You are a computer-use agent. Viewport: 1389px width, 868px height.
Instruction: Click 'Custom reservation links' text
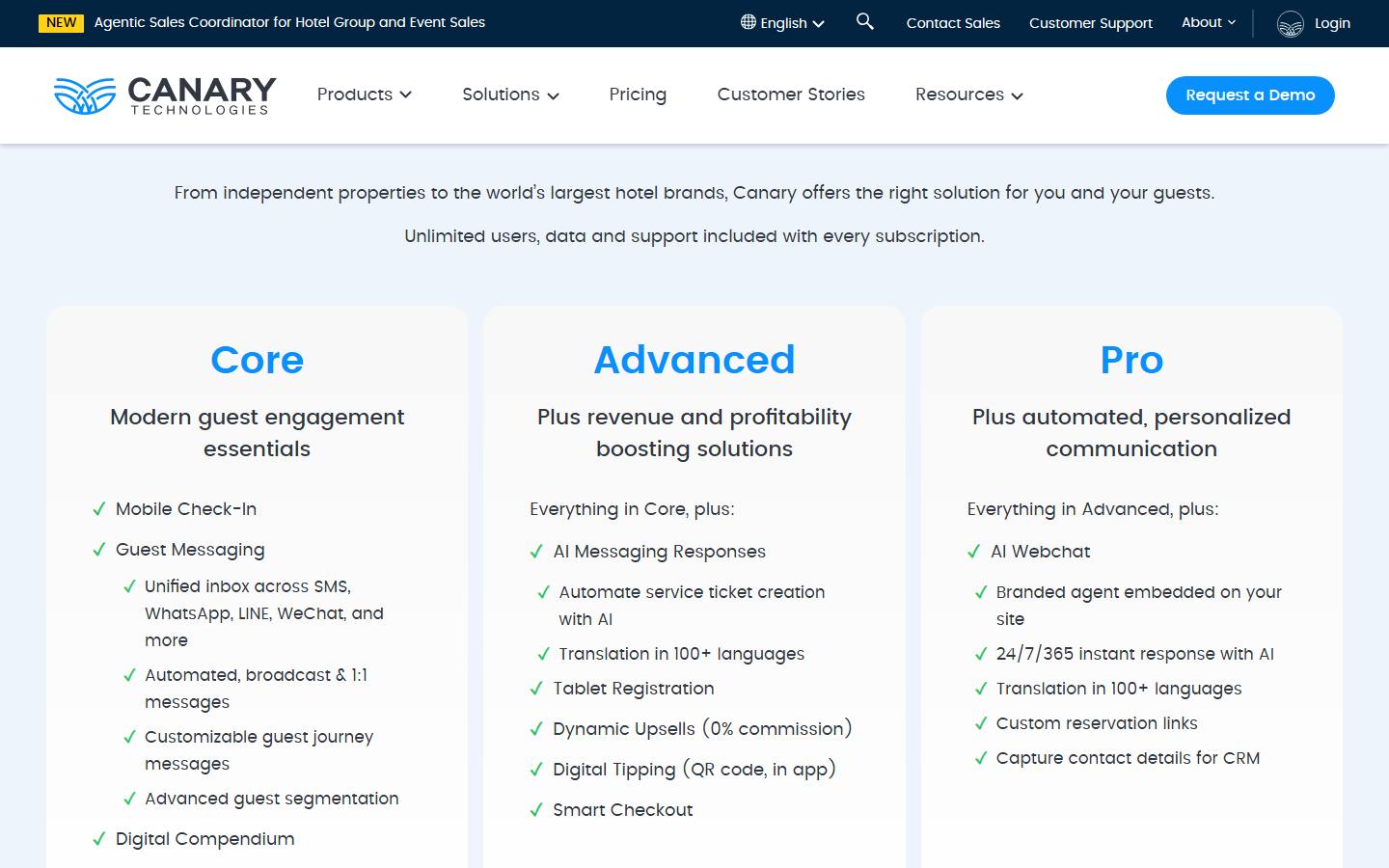tap(1097, 723)
